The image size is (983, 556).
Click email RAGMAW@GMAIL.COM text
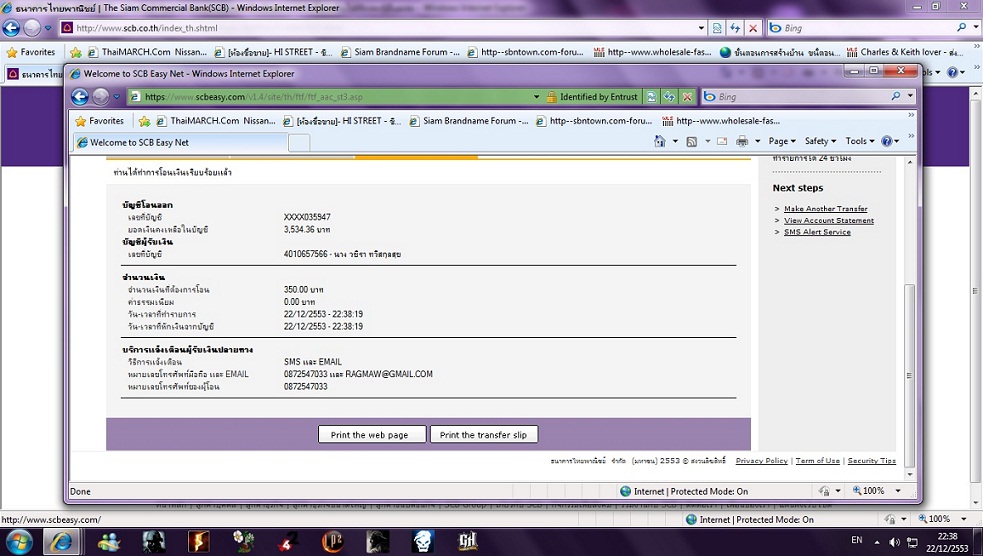click(x=389, y=374)
